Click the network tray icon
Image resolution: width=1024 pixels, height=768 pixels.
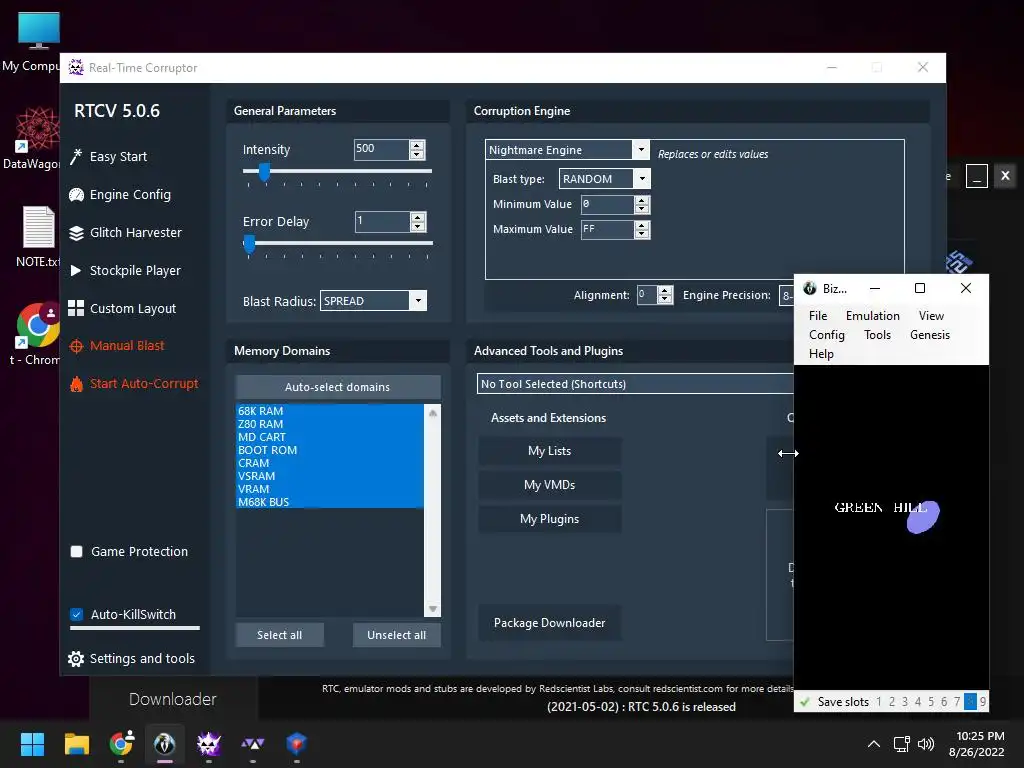[902, 744]
